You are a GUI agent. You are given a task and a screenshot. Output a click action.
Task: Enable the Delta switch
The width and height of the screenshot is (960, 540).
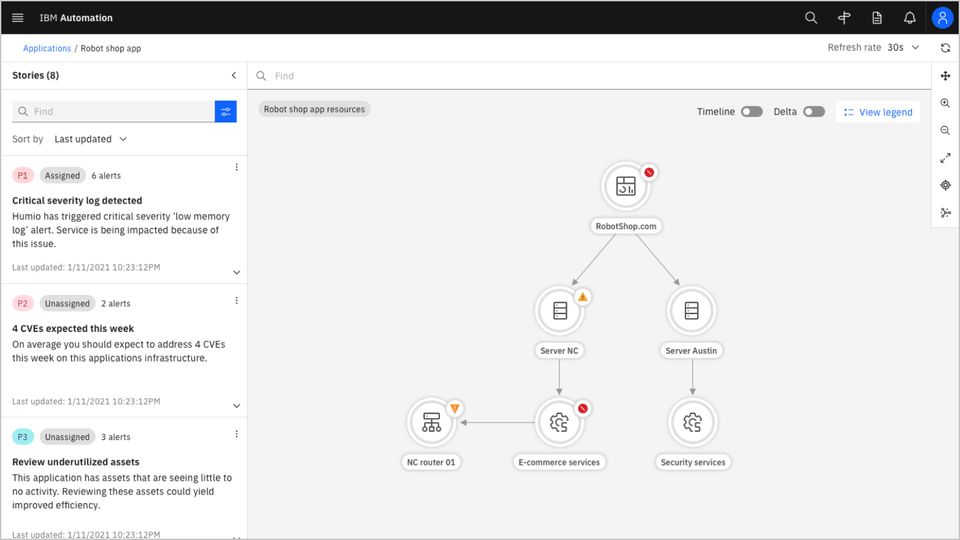[814, 112]
